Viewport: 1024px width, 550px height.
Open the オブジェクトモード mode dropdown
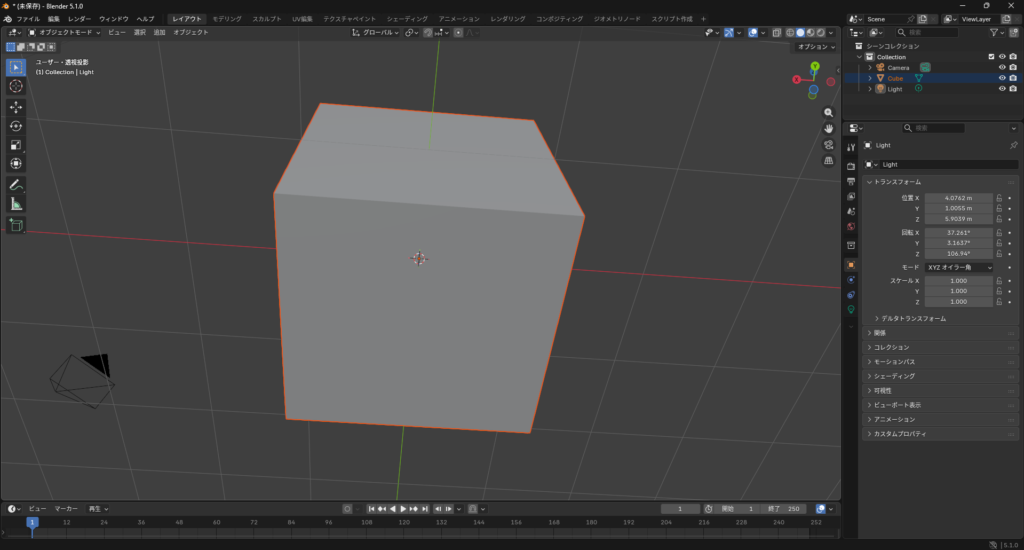[x=65, y=32]
